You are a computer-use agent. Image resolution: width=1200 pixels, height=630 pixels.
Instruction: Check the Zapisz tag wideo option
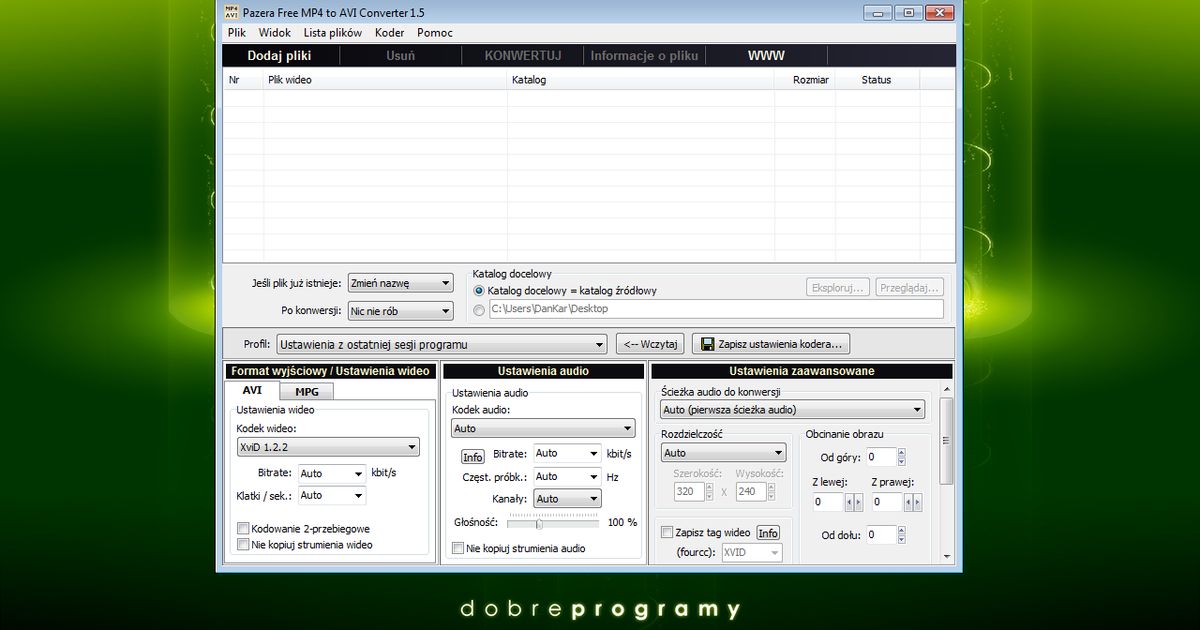667,533
